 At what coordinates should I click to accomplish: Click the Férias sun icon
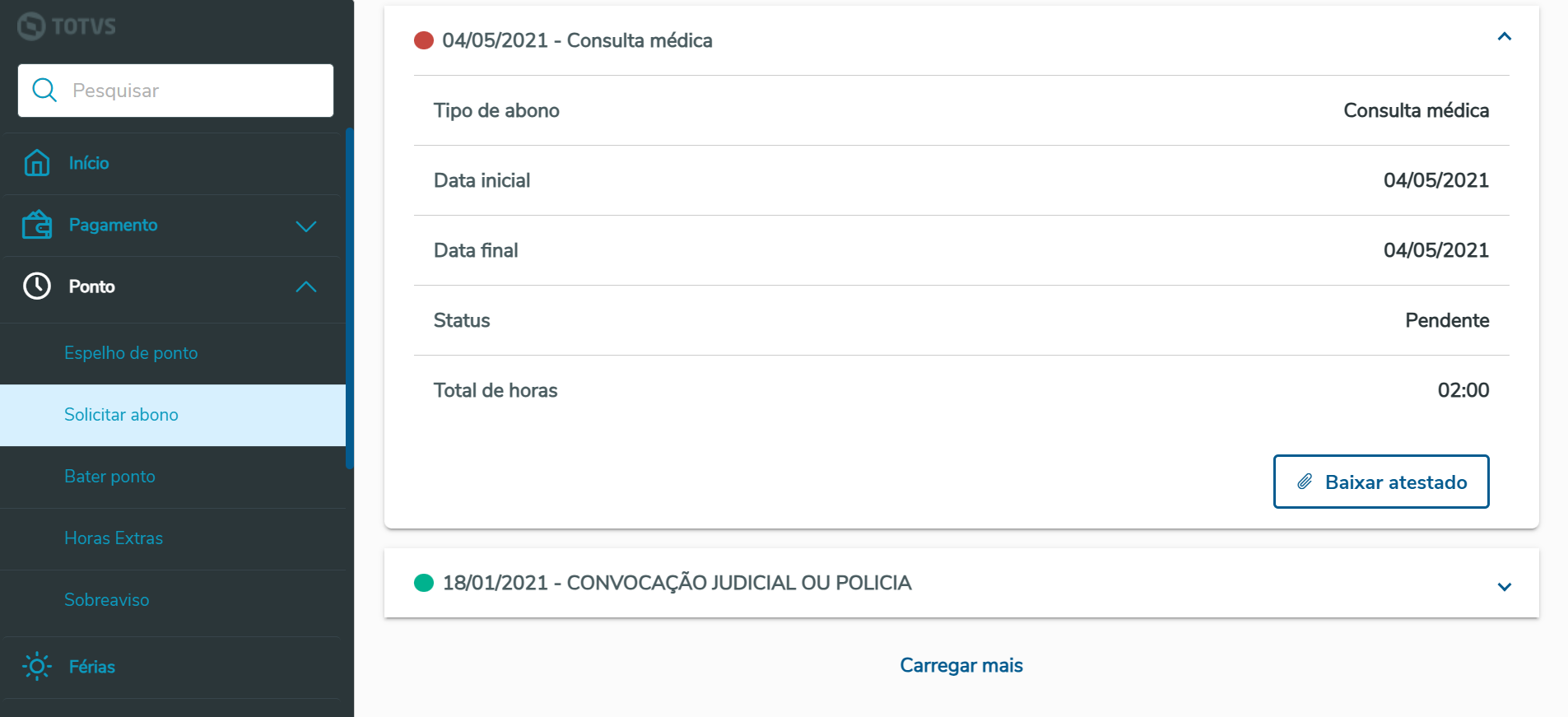click(37, 666)
